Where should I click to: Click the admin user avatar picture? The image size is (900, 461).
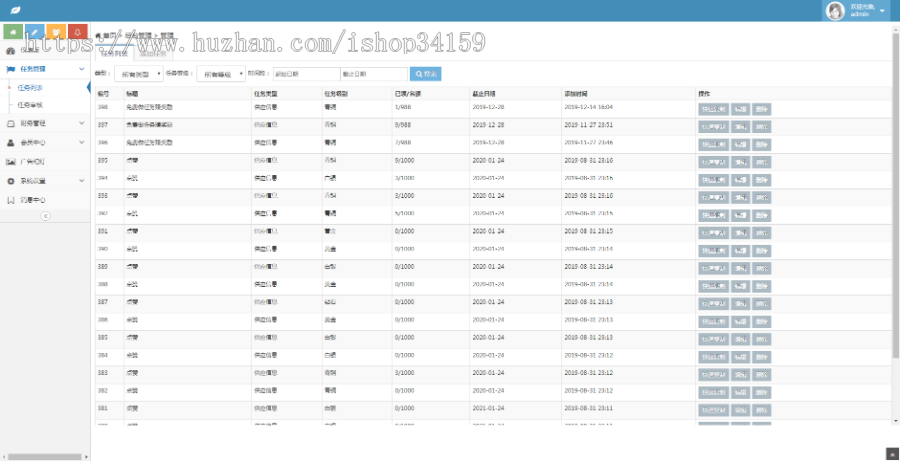pyautogui.click(x=835, y=10)
